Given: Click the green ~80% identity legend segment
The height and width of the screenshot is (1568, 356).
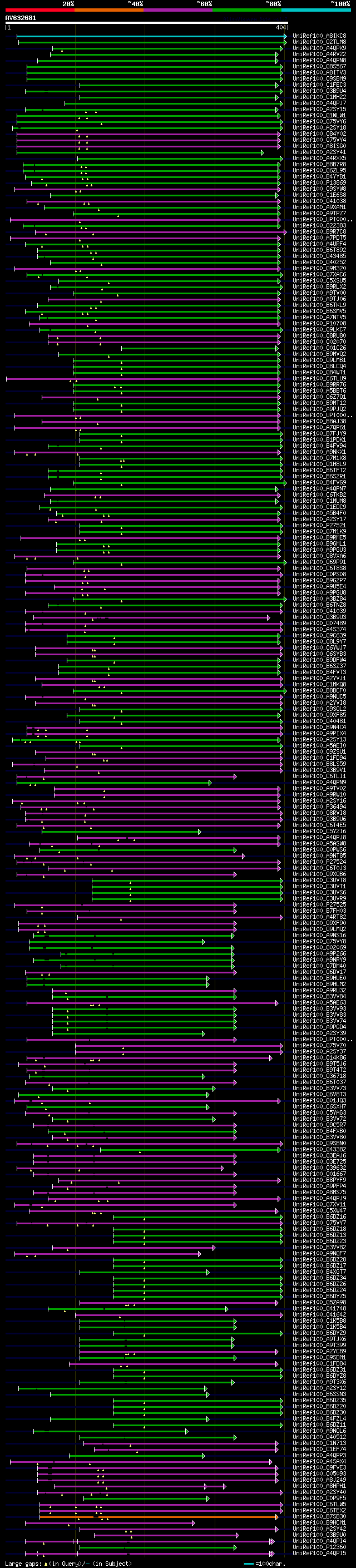Looking at the screenshot, I should (247, 10).
